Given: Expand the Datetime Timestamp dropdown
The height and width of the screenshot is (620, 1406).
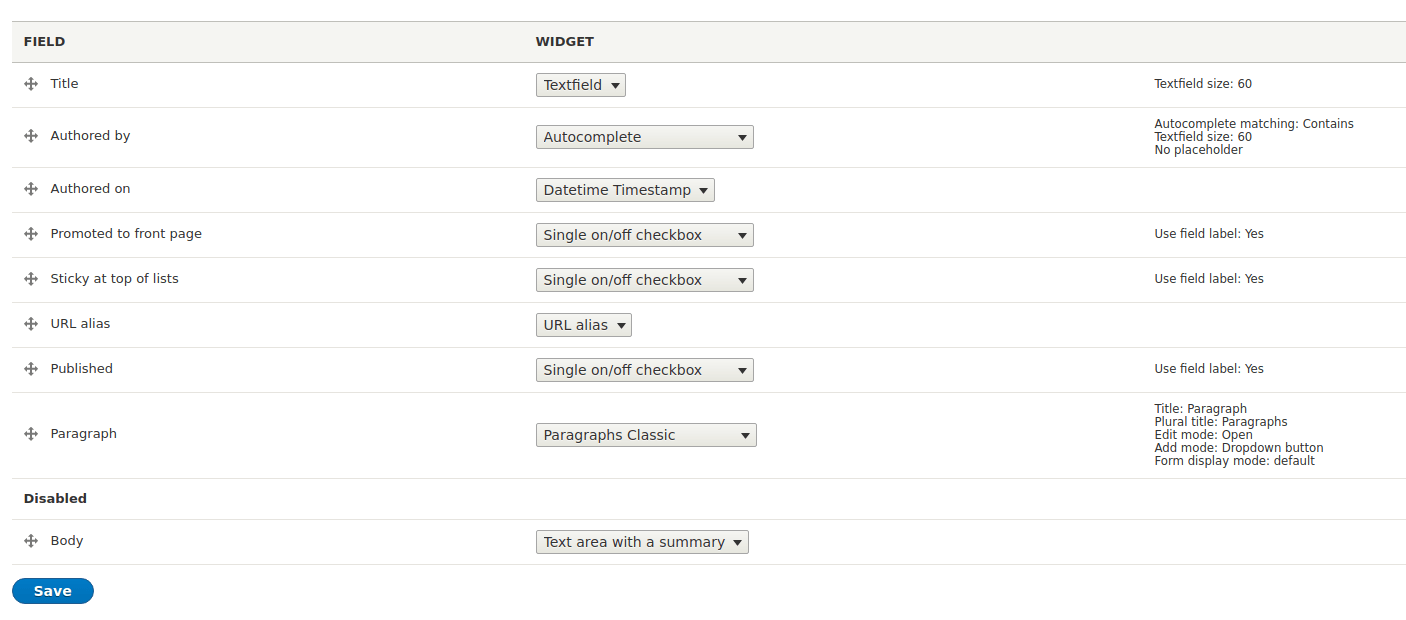Looking at the screenshot, I should [624, 189].
